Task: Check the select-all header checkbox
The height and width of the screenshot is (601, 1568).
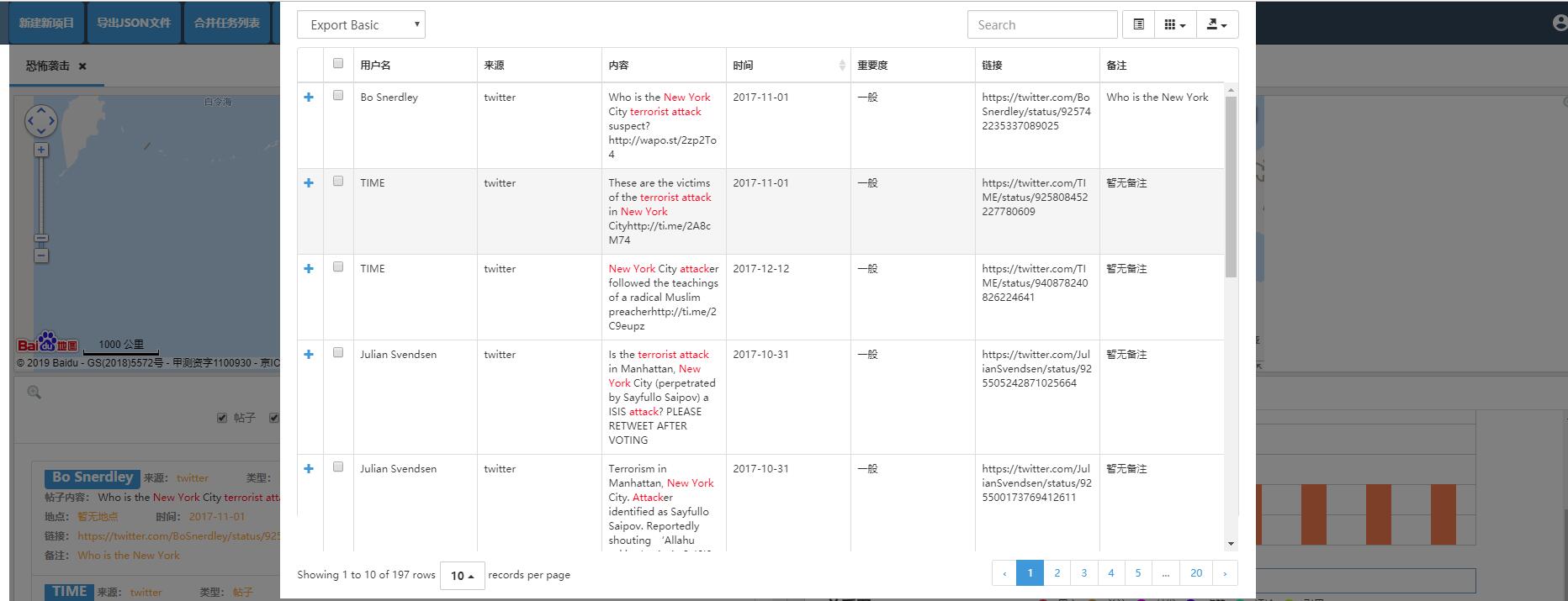Action: [x=338, y=63]
